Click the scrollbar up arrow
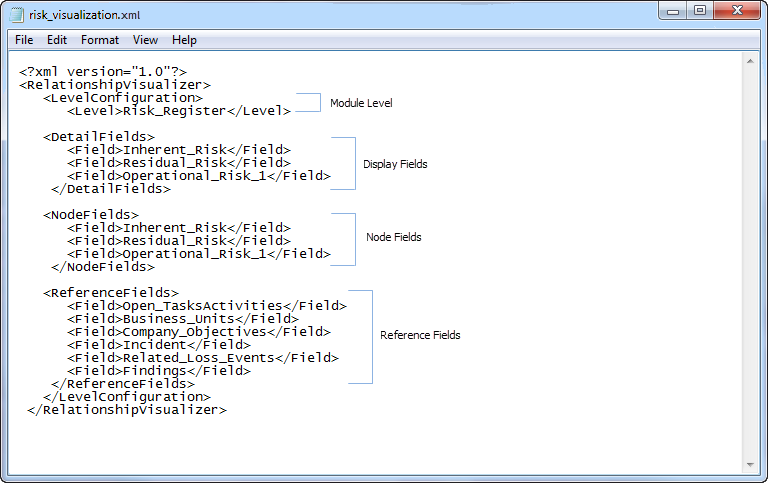Image resolution: width=768 pixels, height=483 pixels. click(x=750, y=61)
